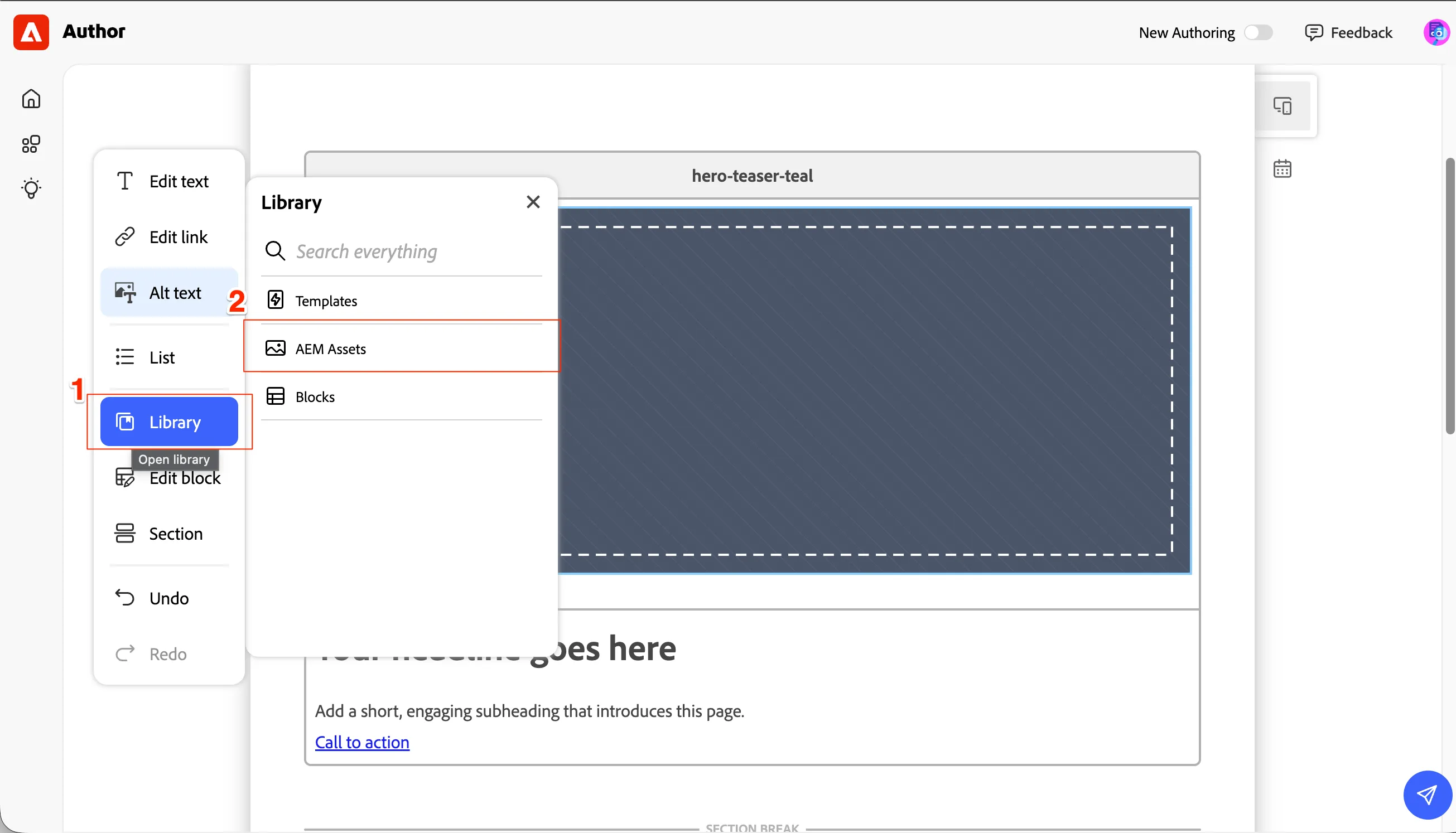Click the lightbulb ideas icon
The image size is (1456, 833).
(x=31, y=189)
